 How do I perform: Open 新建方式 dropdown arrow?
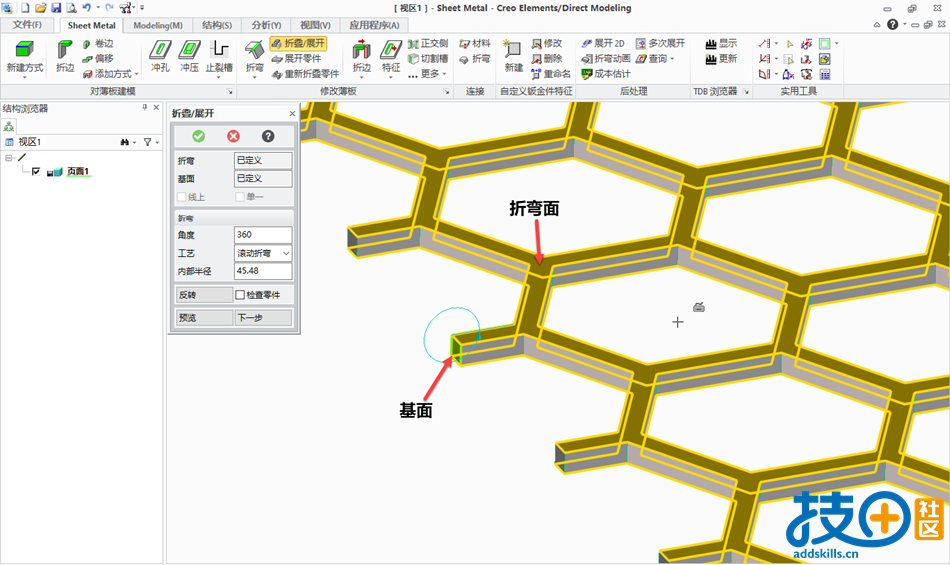[x=24, y=77]
